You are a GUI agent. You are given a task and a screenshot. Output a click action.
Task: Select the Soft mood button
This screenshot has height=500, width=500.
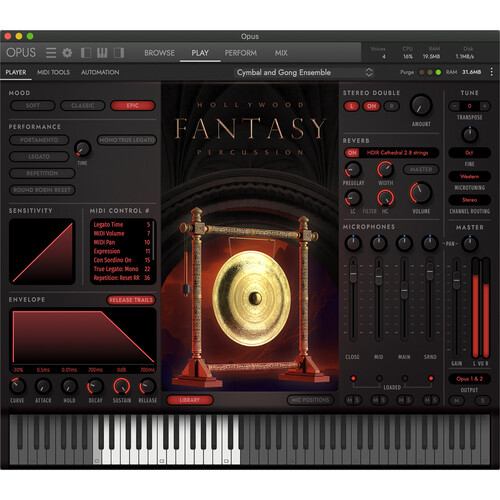click(33, 106)
